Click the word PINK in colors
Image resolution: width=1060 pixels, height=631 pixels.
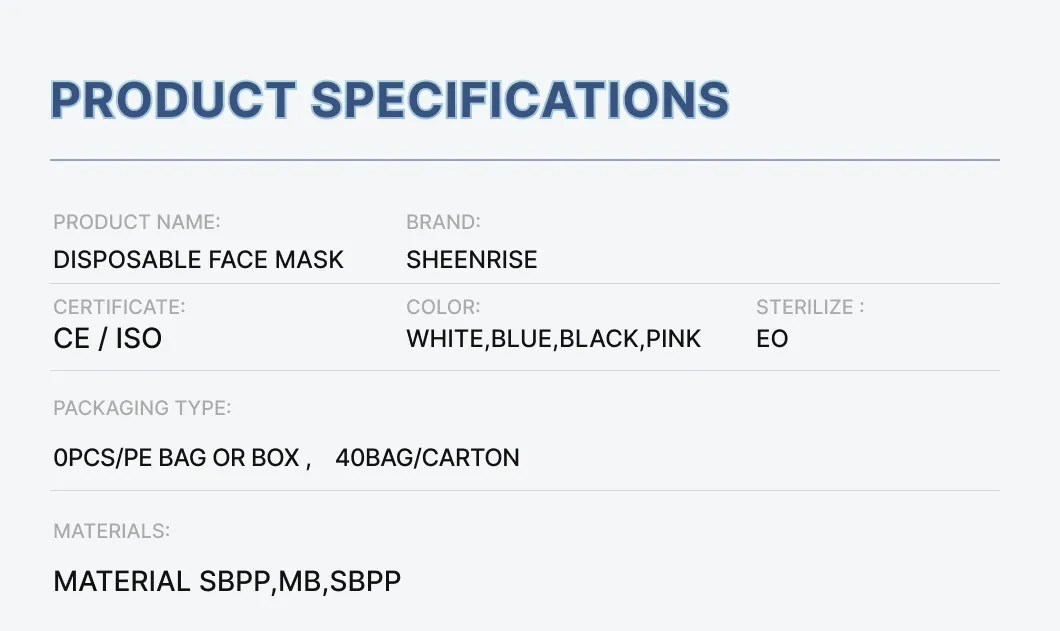click(x=674, y=339)
